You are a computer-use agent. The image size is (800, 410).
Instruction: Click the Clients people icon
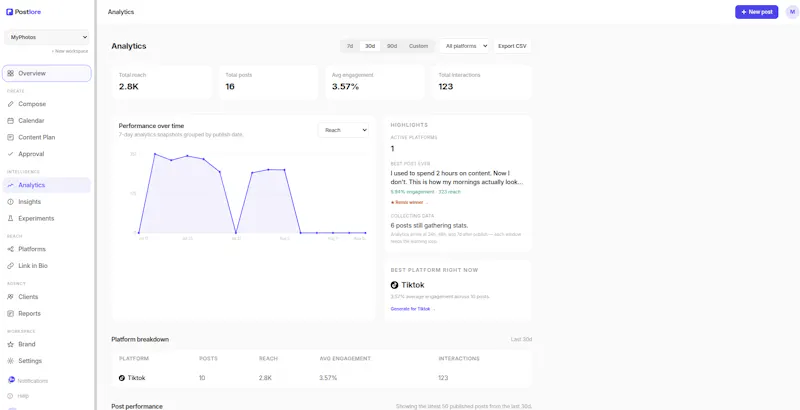(x=11, y=297)
